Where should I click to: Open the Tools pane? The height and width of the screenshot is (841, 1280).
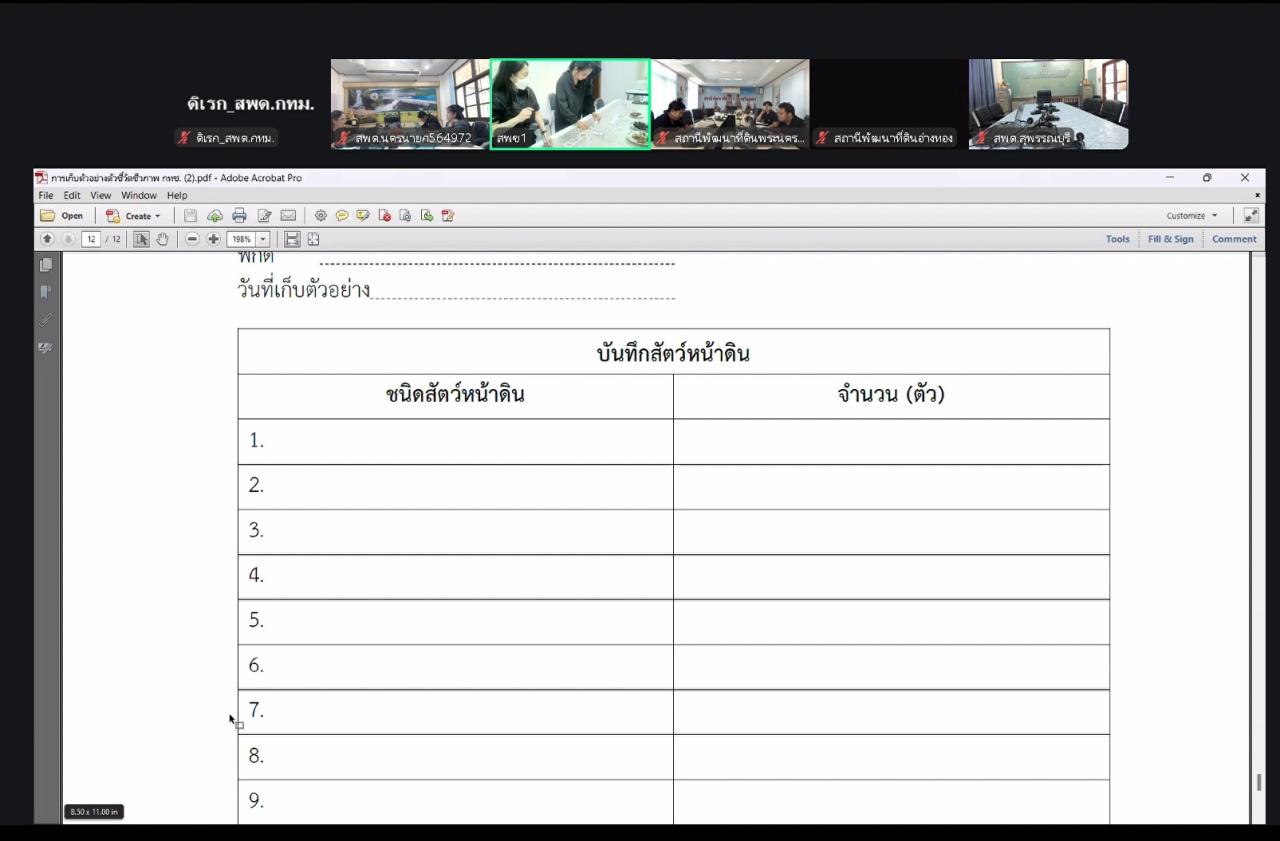tap(1118, 239)
